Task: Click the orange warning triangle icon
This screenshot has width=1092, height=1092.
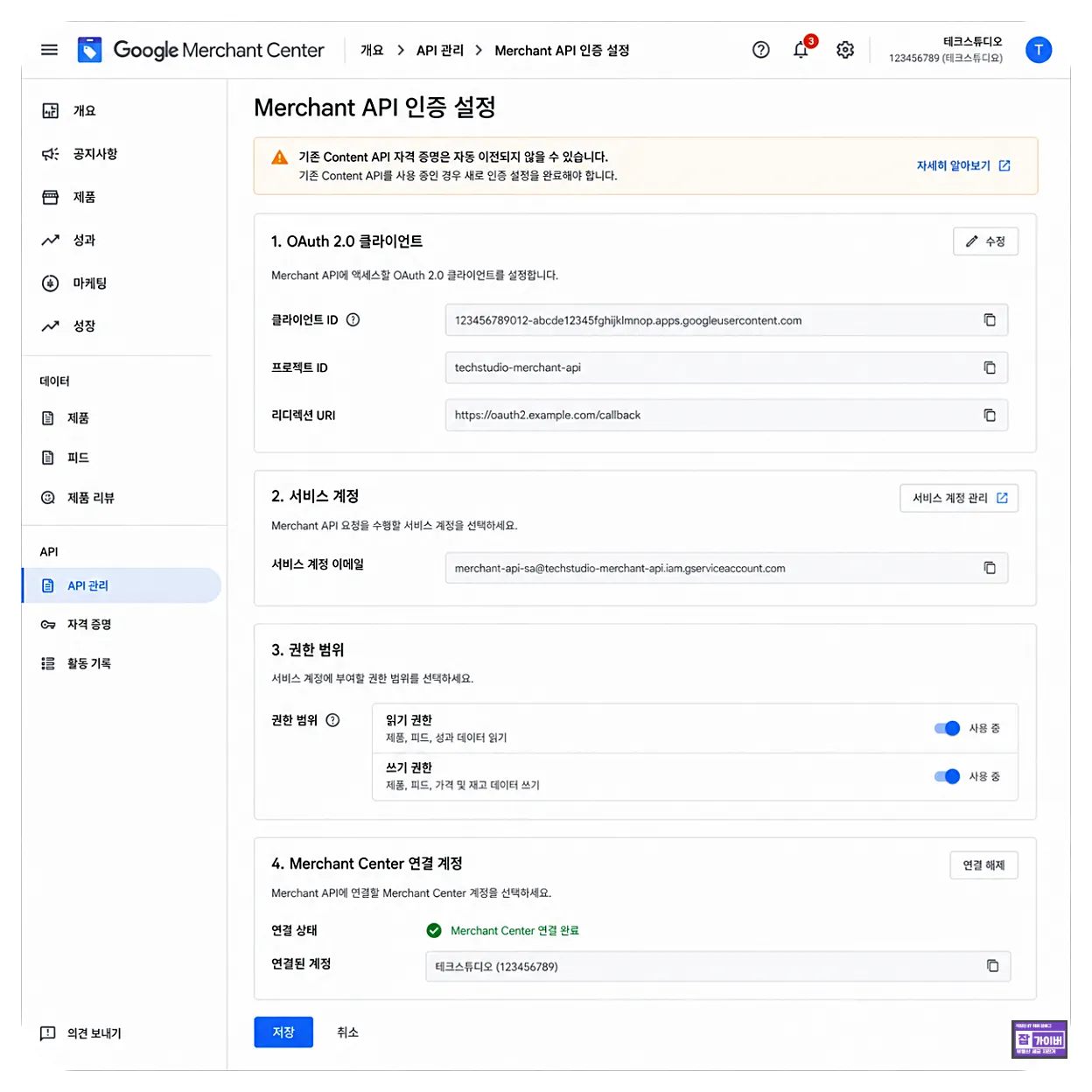Action: [280, 157]
